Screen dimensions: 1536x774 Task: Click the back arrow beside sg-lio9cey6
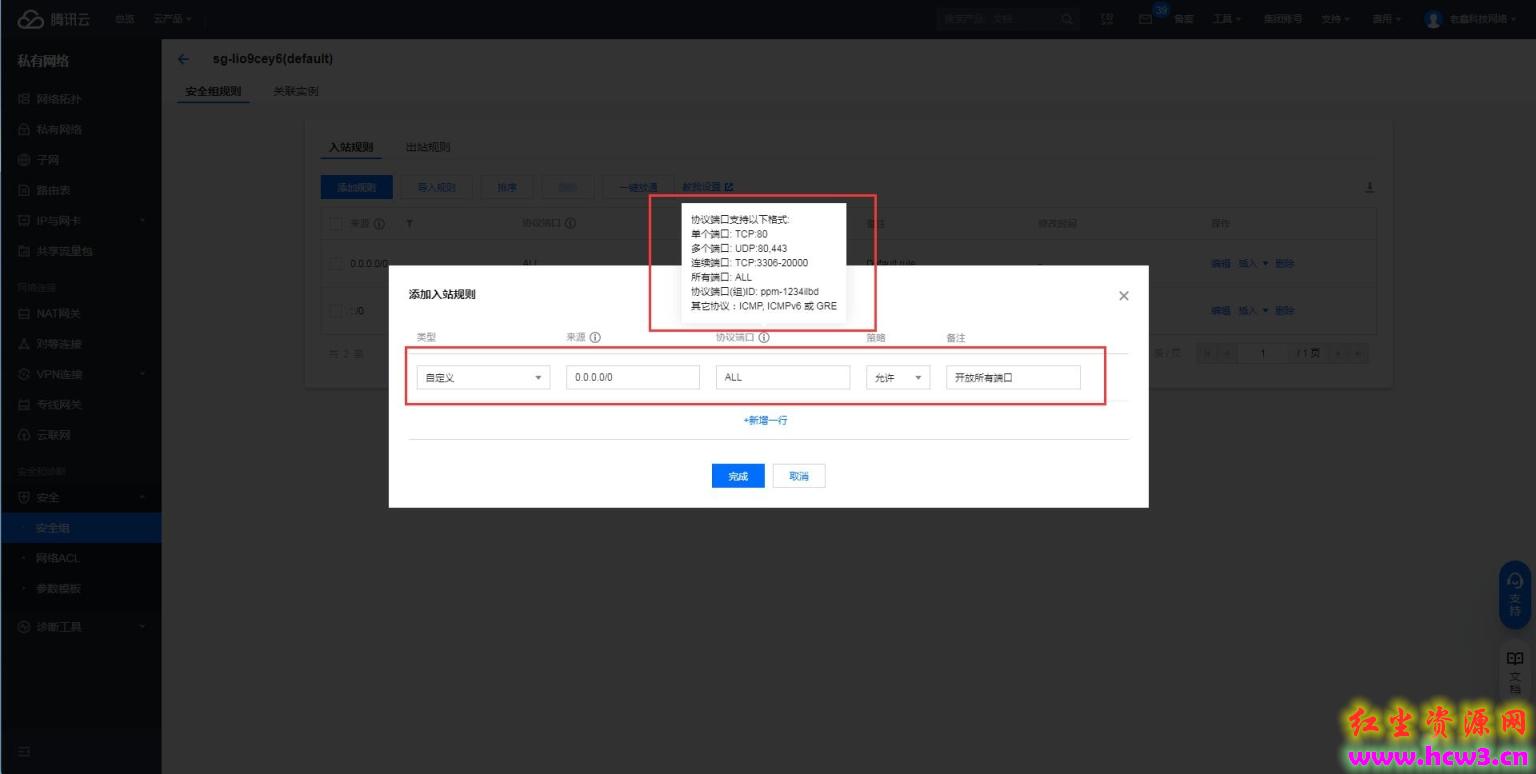pyautogui.click(x=183, y=59)
